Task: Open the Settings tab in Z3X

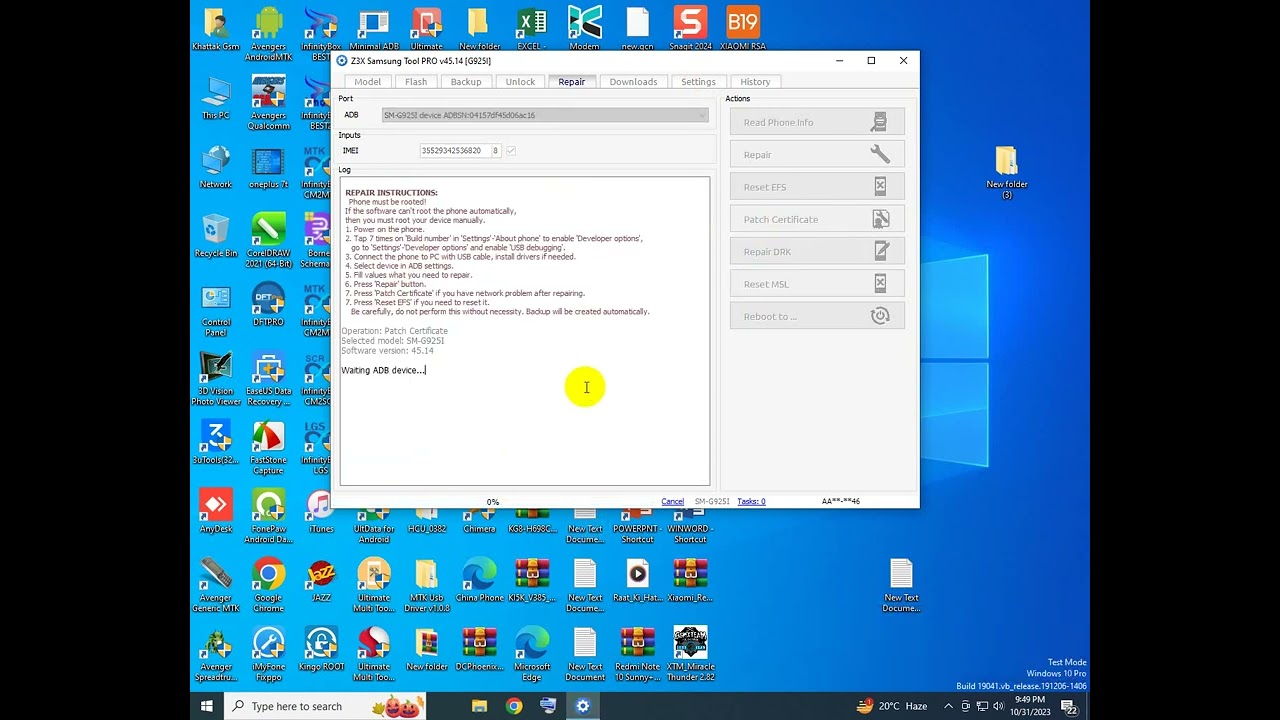Action: click(698, 82)
